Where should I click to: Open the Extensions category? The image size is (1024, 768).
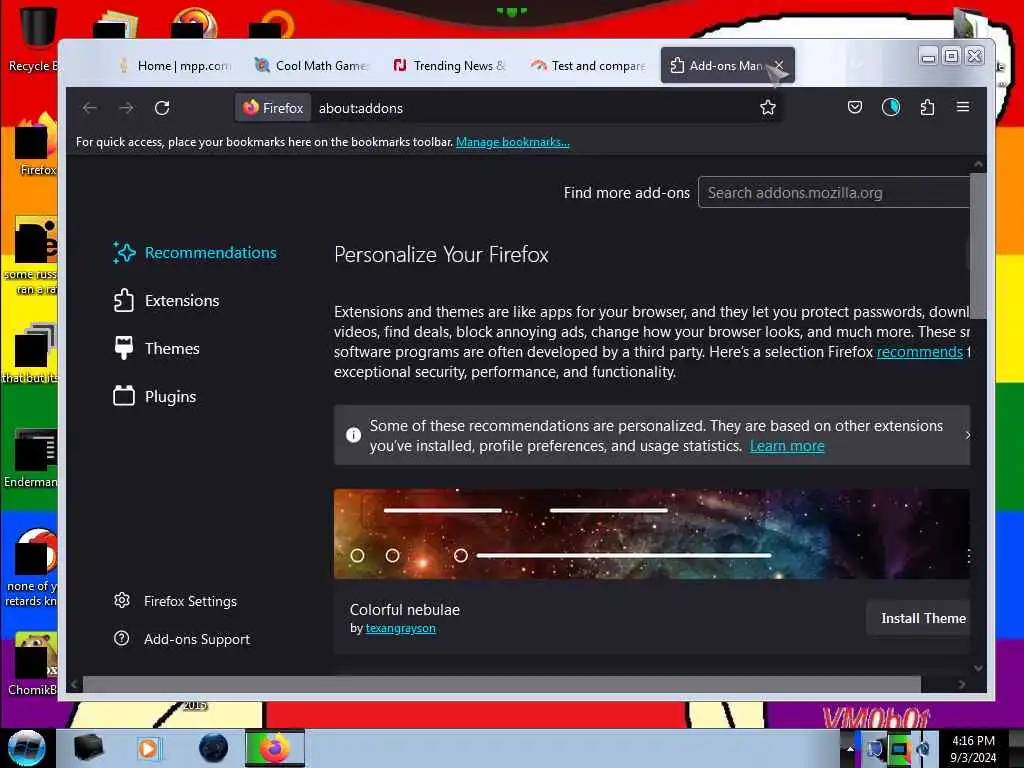click(x=167, y=300)
